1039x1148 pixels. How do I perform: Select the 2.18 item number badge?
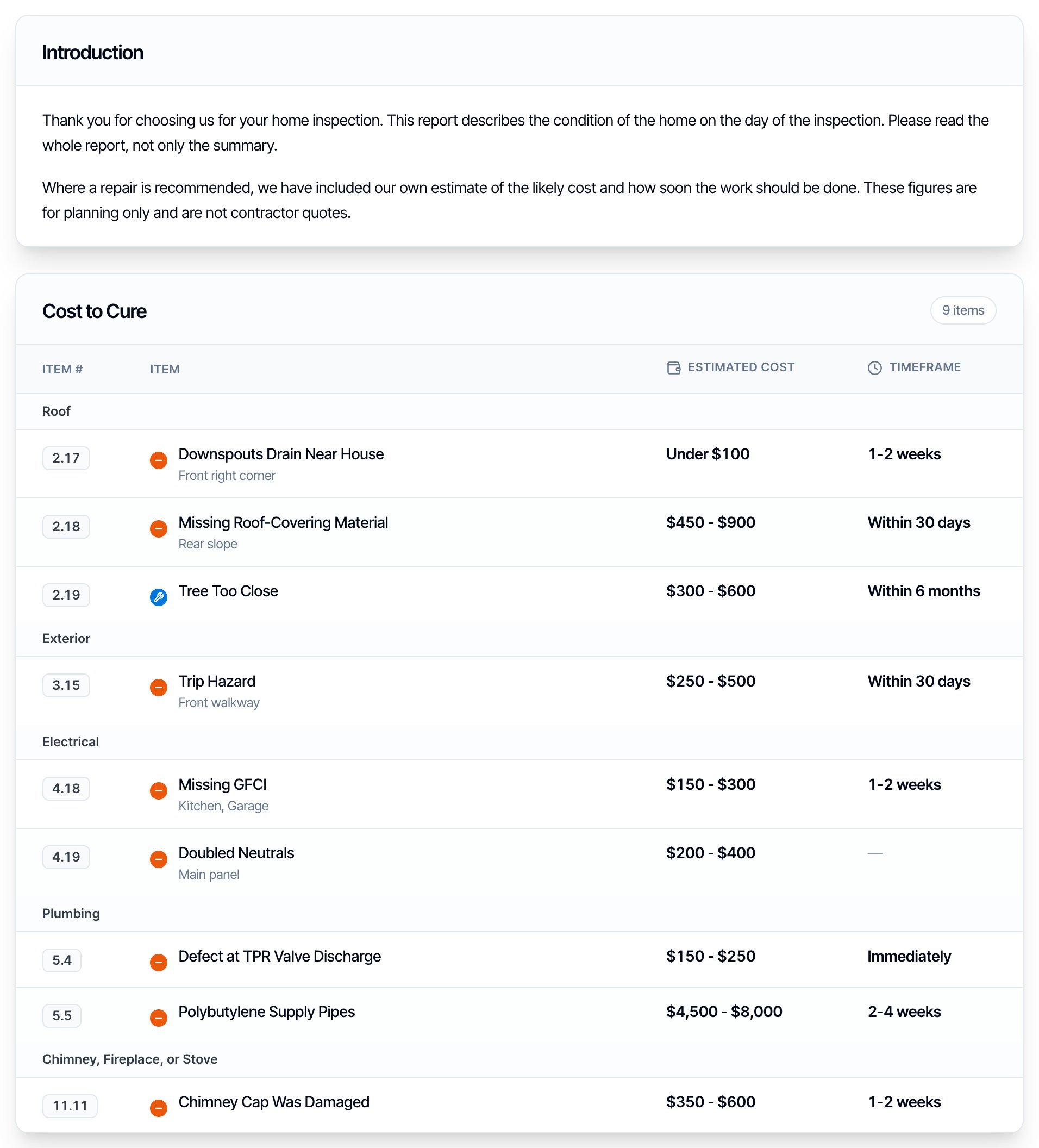pyautogui.click(x=66, y=526)
